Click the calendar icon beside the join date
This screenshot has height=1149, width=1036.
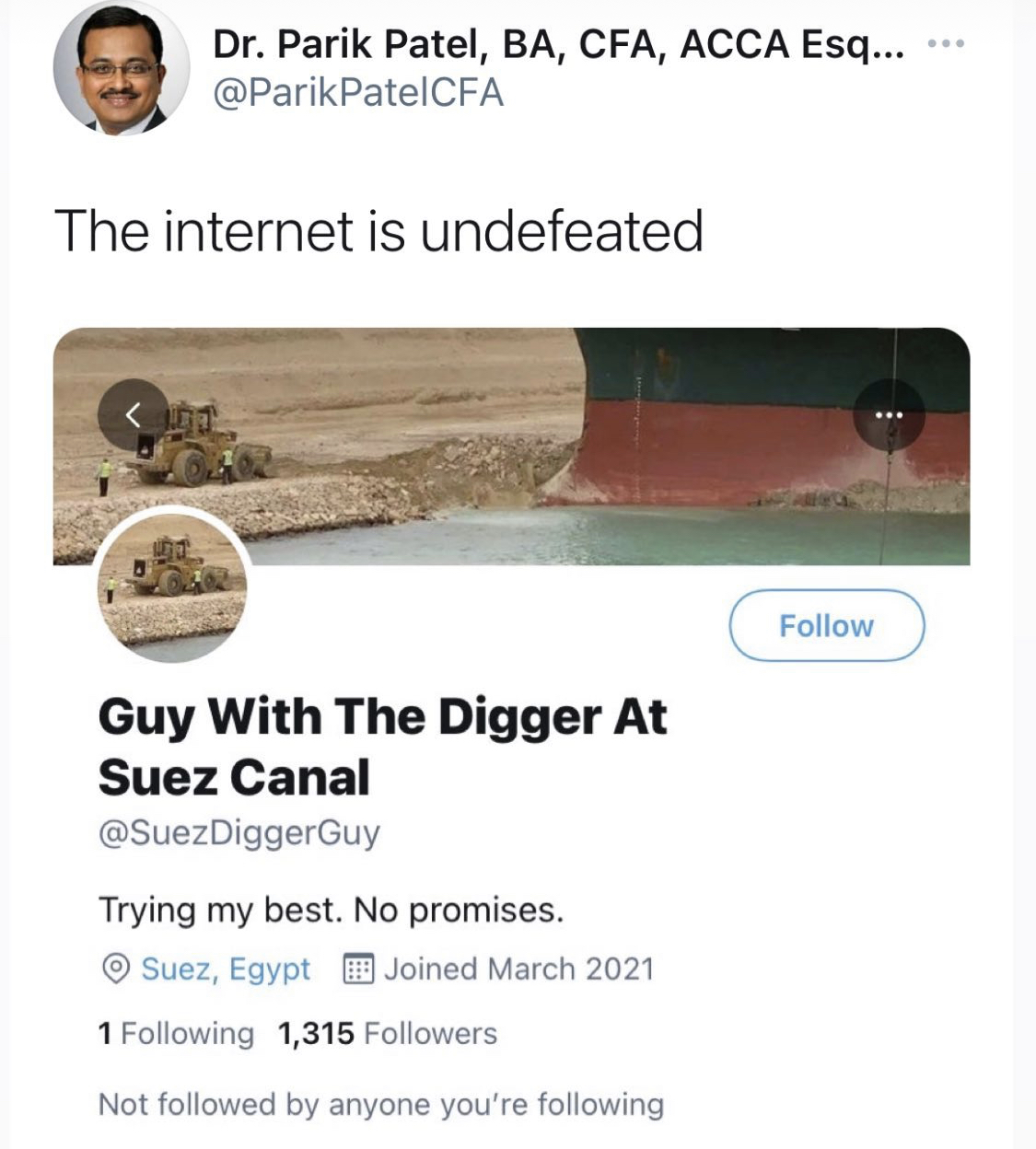pyautogui.click(x=357, y=969)
